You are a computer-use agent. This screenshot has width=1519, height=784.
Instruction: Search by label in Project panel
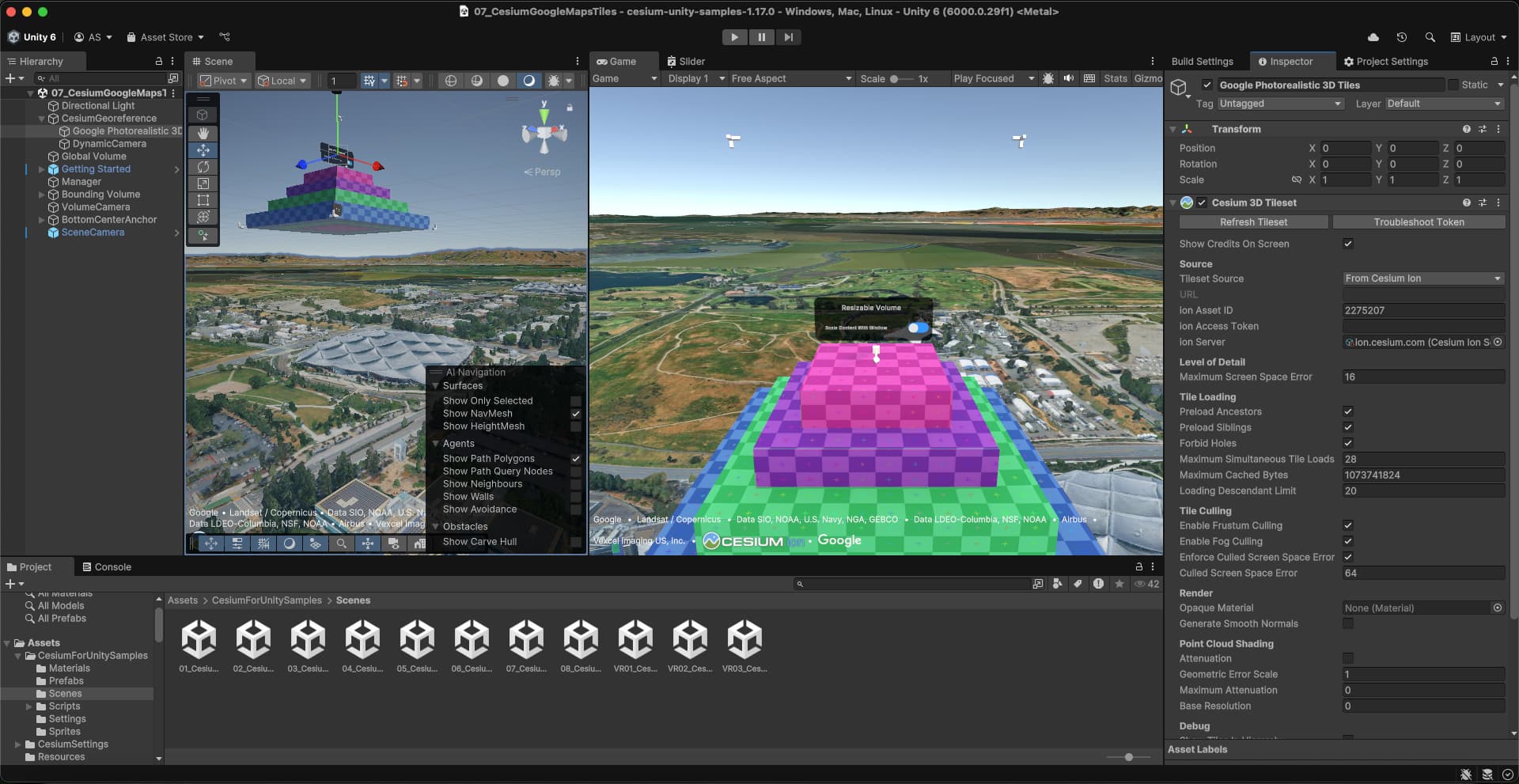point(1078,584)
